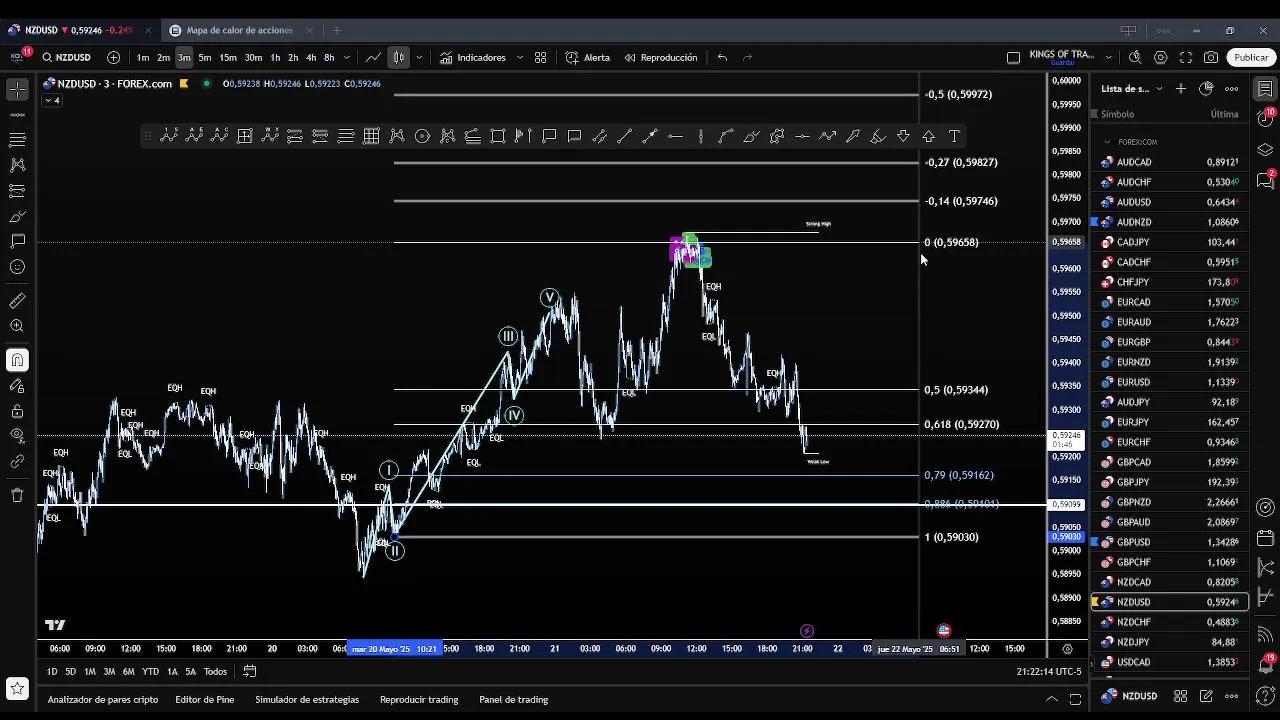Screen dimensions: 1280x720
Task: Select the Text tool in drawing toolbar
Action: tap(954, 136)
